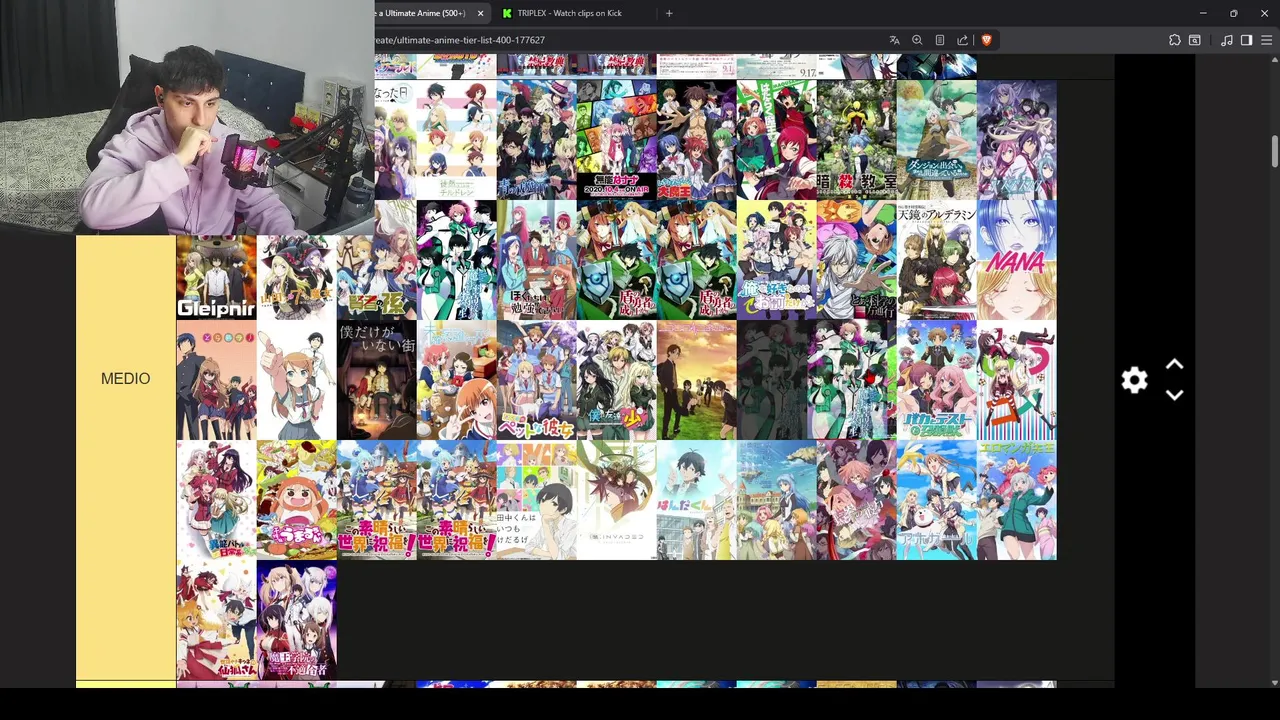
Task: Click the zoom magnifier icon in the address bar
Action: [917, 40]
